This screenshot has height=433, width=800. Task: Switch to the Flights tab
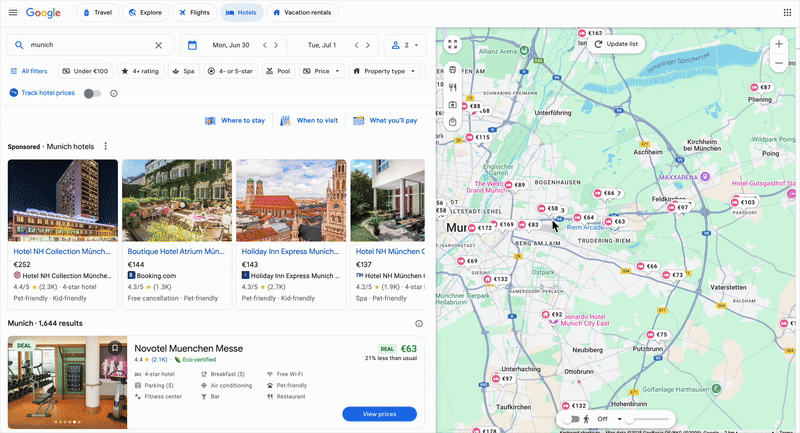pyautogui.click(x=195, y=13)
